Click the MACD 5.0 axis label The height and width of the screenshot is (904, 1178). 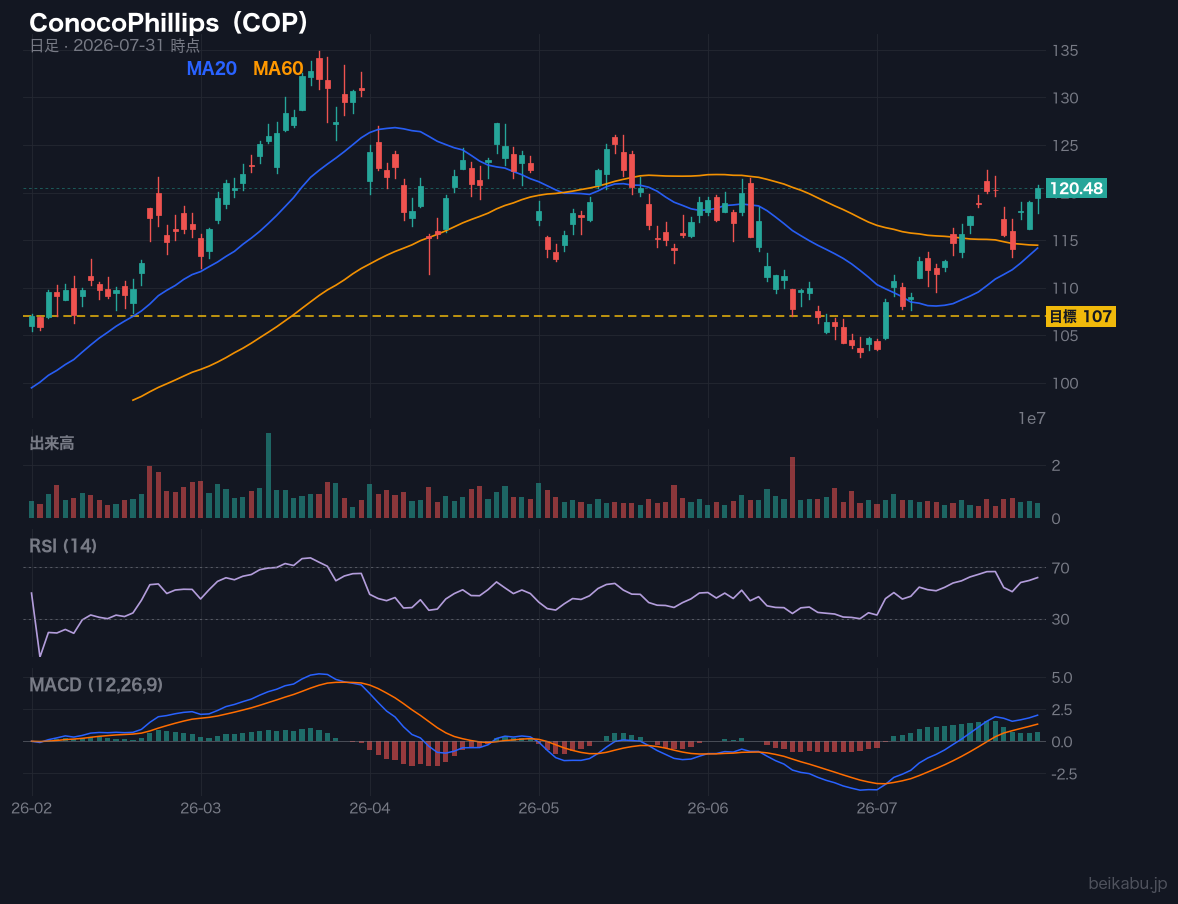tap(1062, 678)
